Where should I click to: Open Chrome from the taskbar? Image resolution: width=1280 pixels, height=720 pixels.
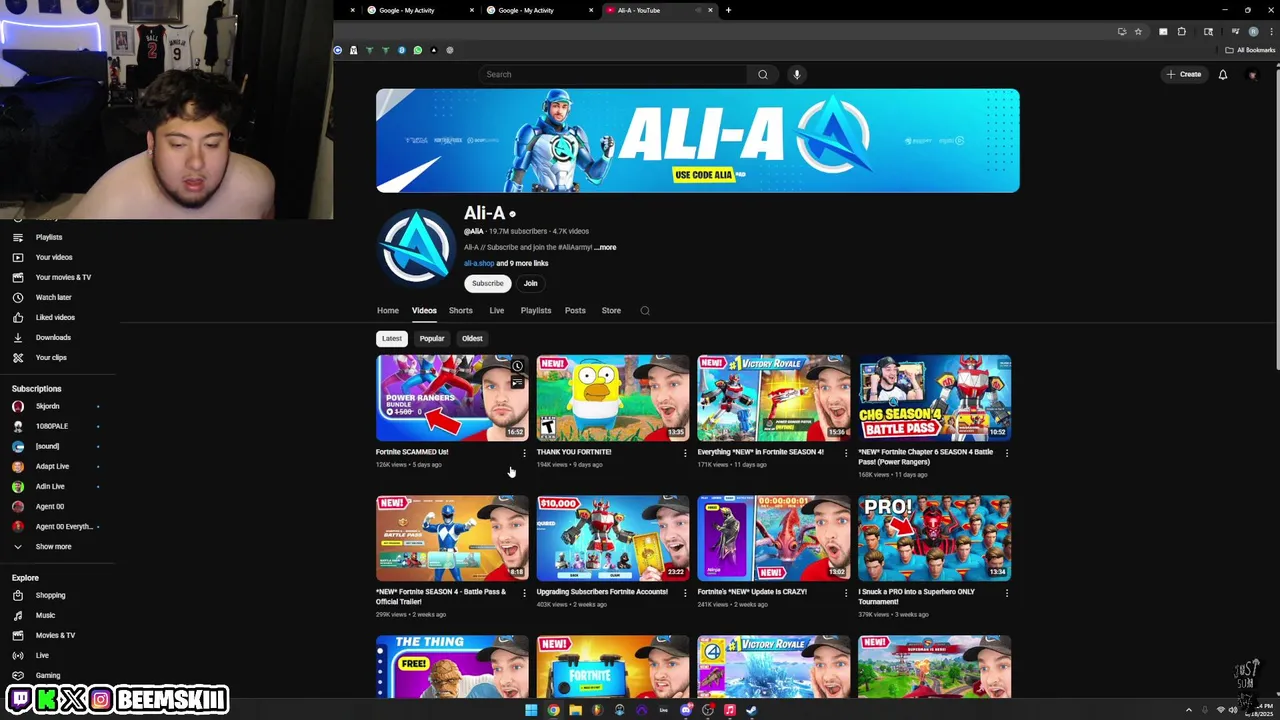(553, 710)
